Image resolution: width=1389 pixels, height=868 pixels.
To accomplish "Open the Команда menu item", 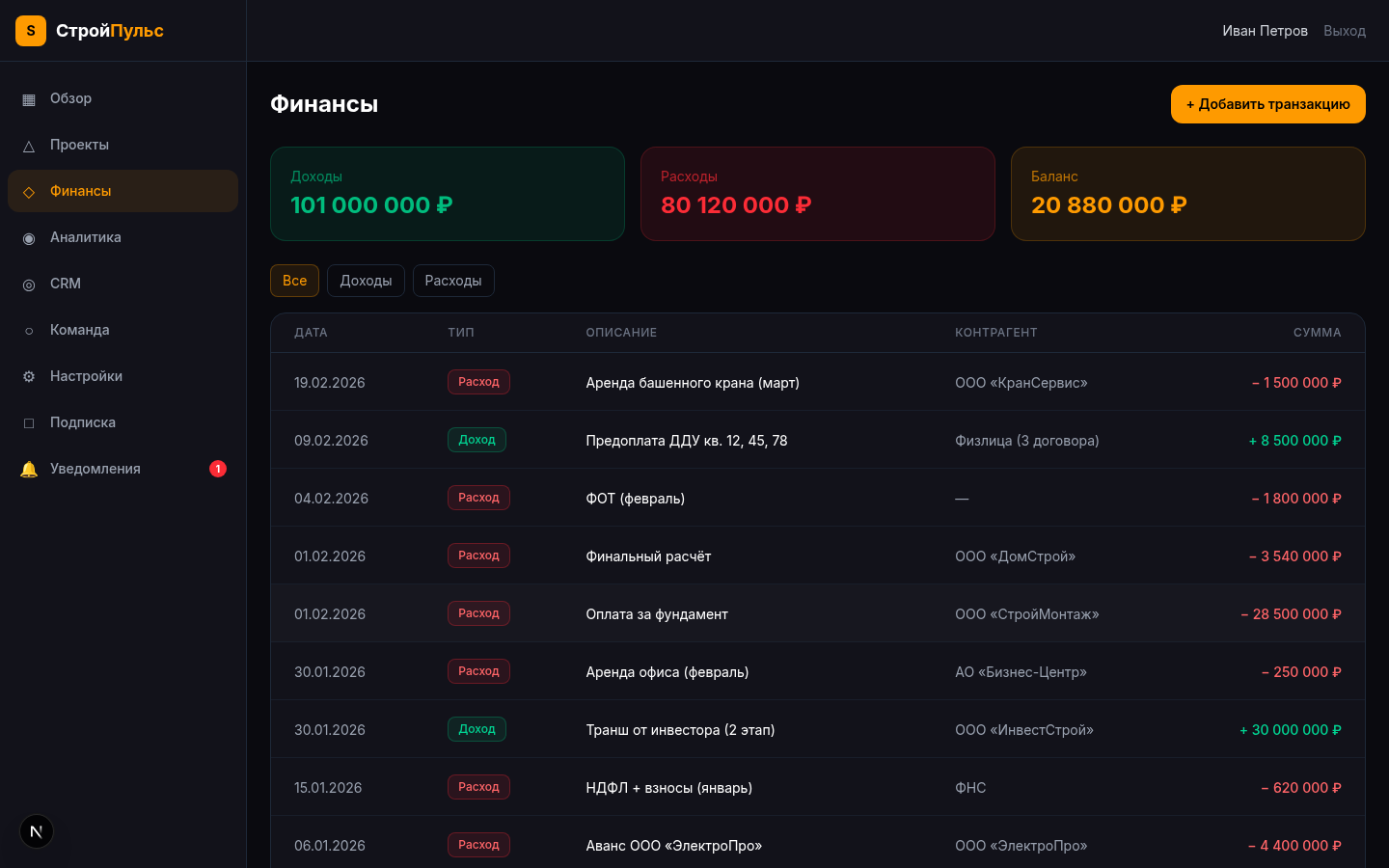I will pyautogui.click(x=80, y=330).
